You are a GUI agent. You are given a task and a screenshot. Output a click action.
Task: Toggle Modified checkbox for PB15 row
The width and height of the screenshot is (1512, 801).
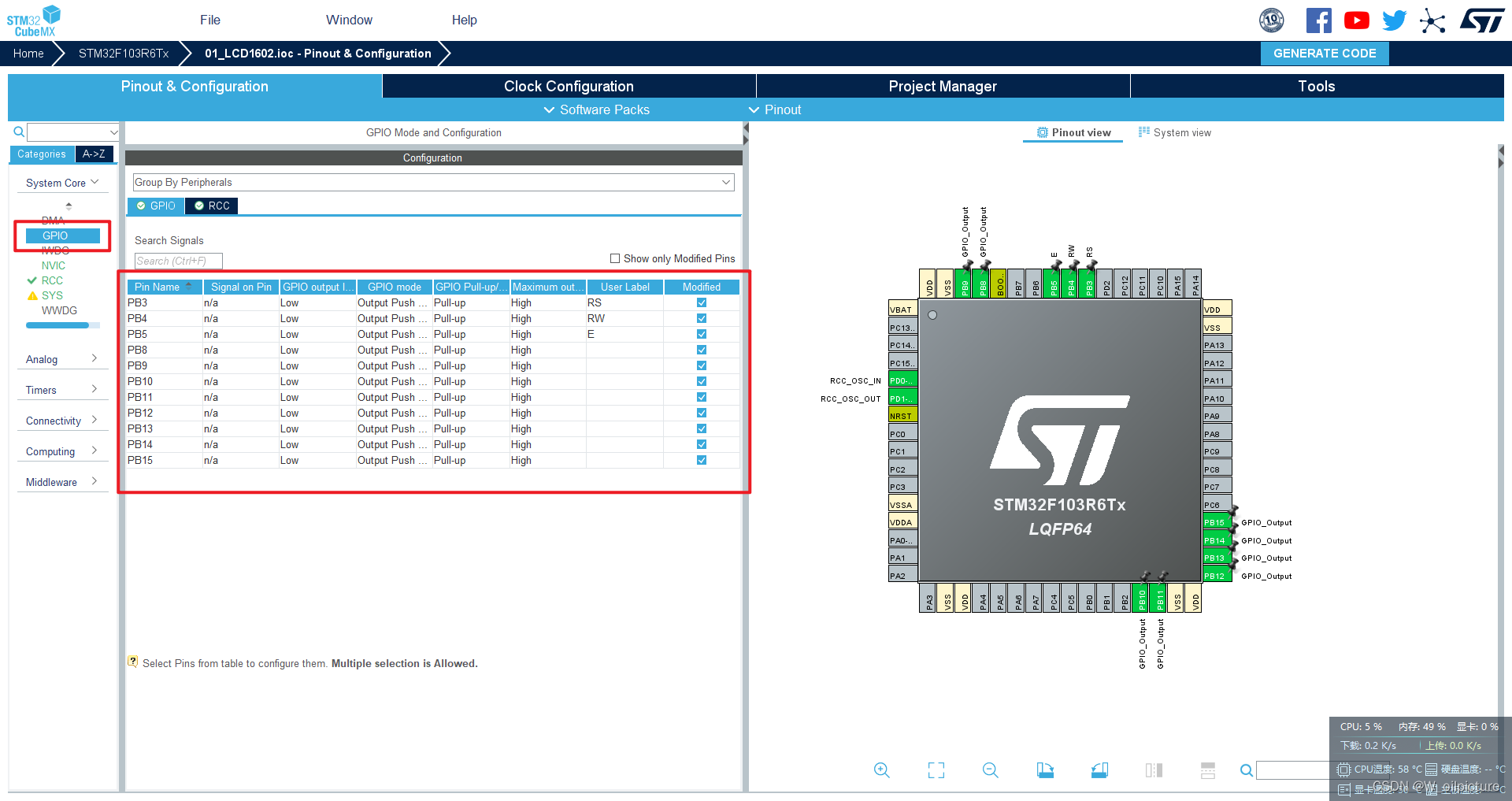702,460
